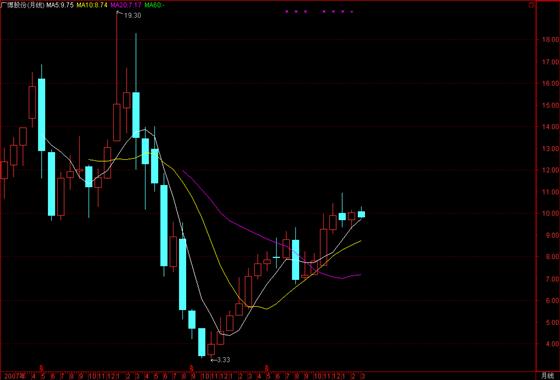Viewport: 560px width, 380px height.
Task: Click the MA5 9.75 indicator label
Action: 60,5
